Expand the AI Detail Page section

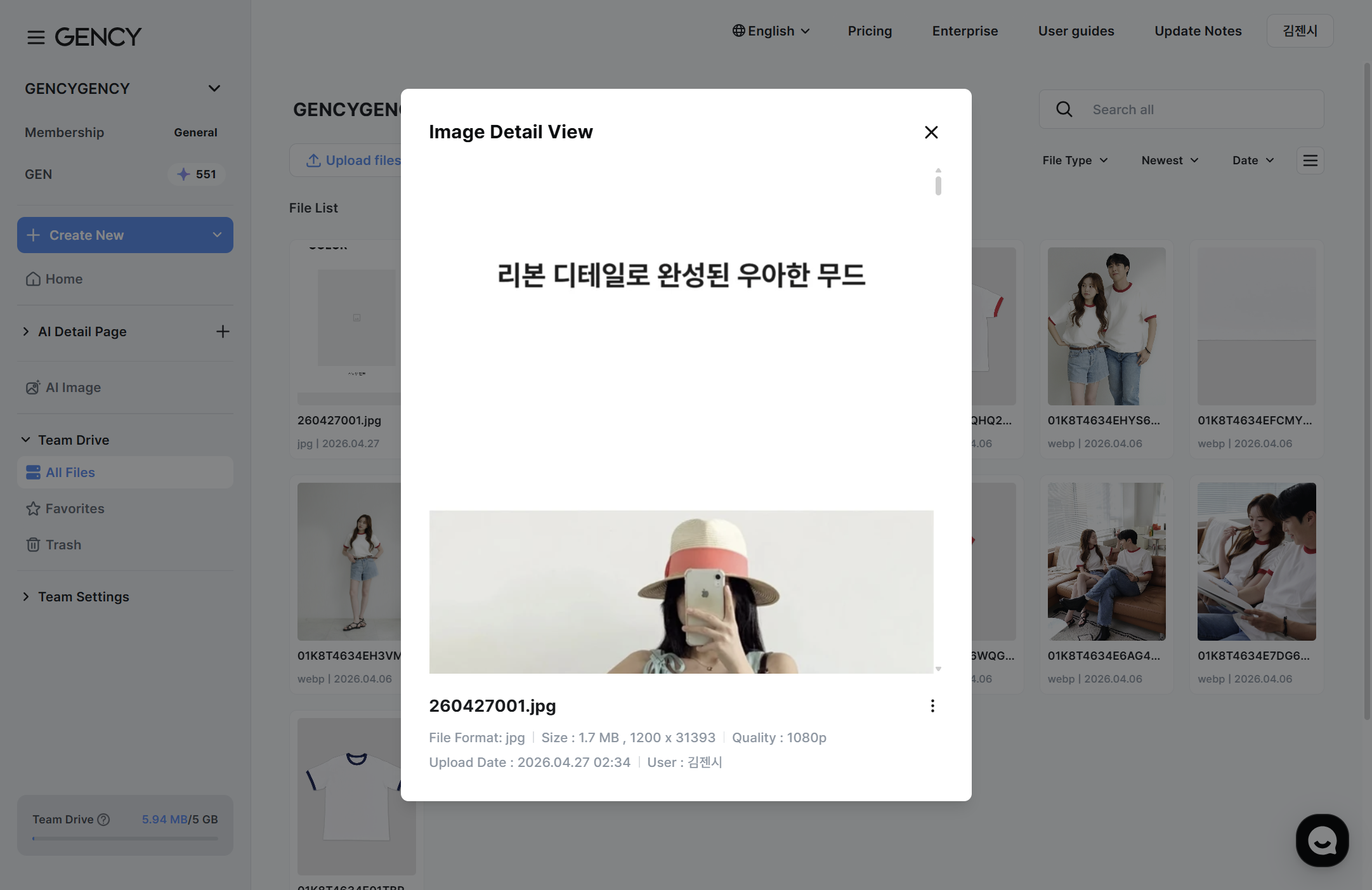(x=26, y=332)
